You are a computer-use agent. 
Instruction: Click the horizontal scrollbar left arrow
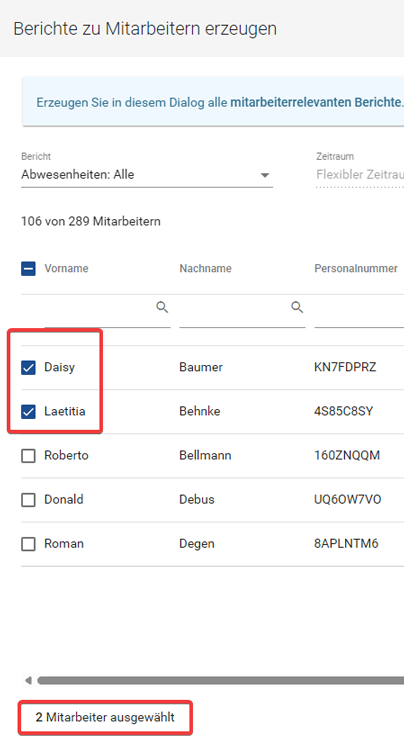coord(28,680)
